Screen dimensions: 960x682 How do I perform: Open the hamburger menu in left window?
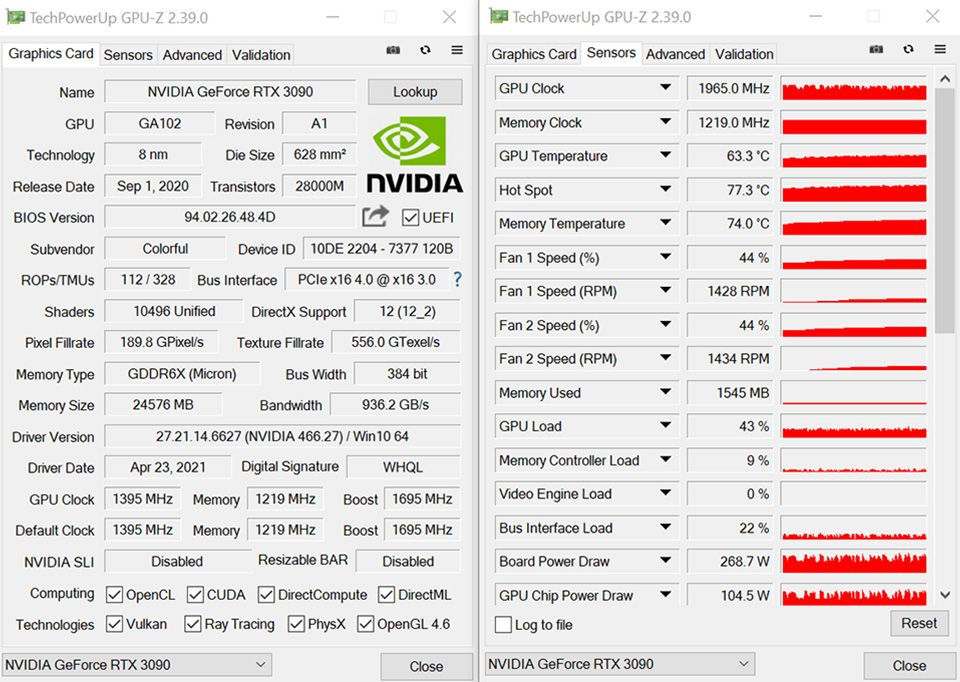tap(457, 50)
